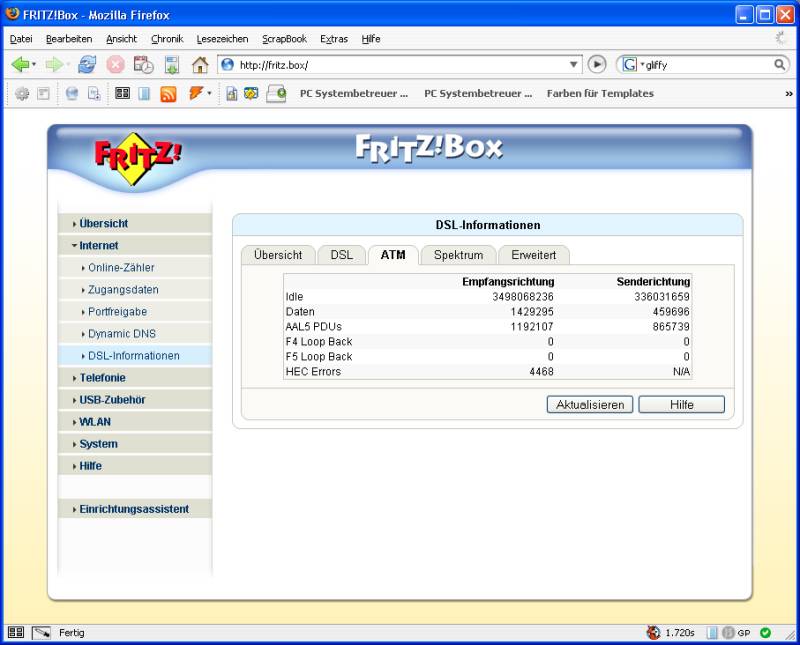This screenshot has height=645, width=800.
Task: Open history via the calendar clock icon
Action: click(x=143, y=65)
